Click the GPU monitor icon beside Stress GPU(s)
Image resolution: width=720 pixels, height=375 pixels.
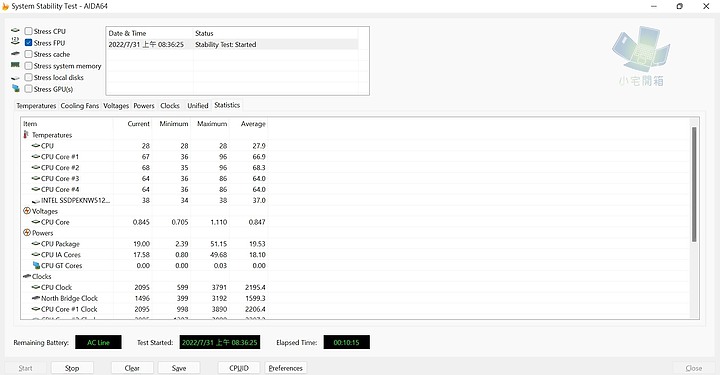(x=16, y=88)
